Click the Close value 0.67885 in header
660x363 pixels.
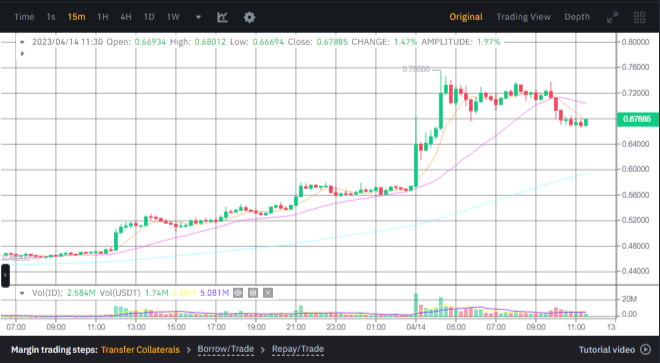[x=332, y=42]
